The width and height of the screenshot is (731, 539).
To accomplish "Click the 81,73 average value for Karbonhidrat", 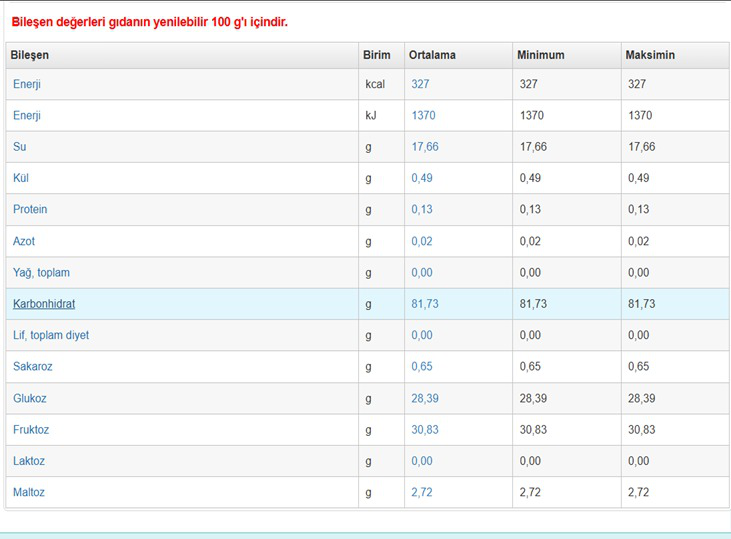I will tap(425, 304).
